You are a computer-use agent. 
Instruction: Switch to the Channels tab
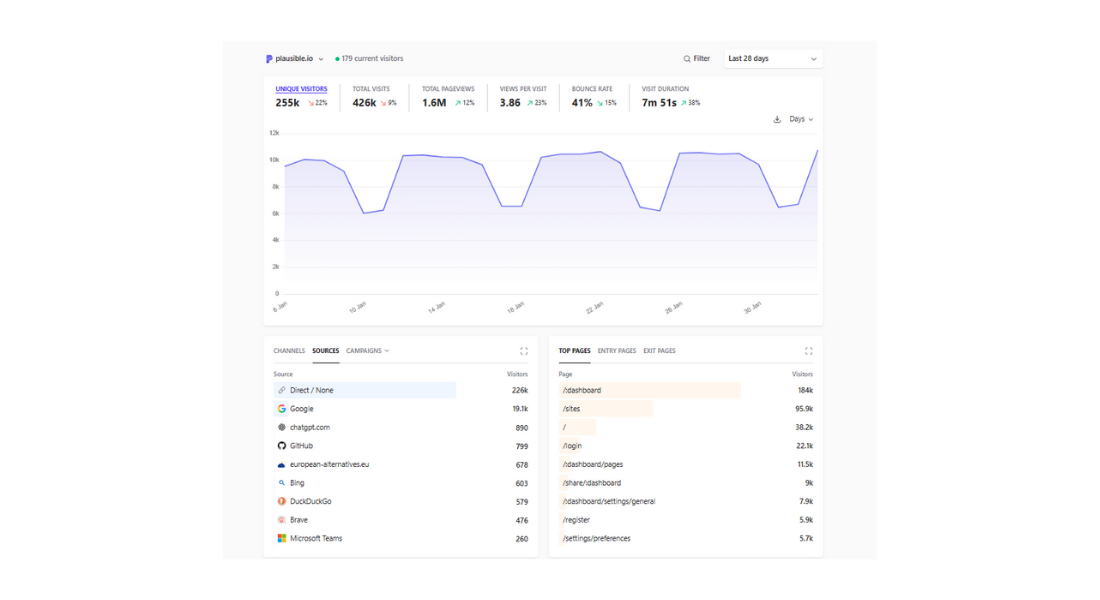coord(289,351)
